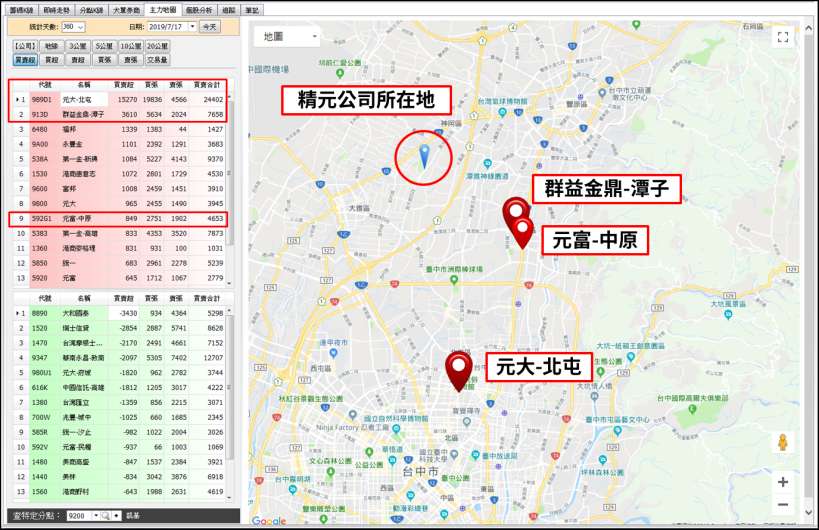This screenshot has height=530, width=819.
Task: Expand the 9200 branch code dropdown
Action: (96, 516)
